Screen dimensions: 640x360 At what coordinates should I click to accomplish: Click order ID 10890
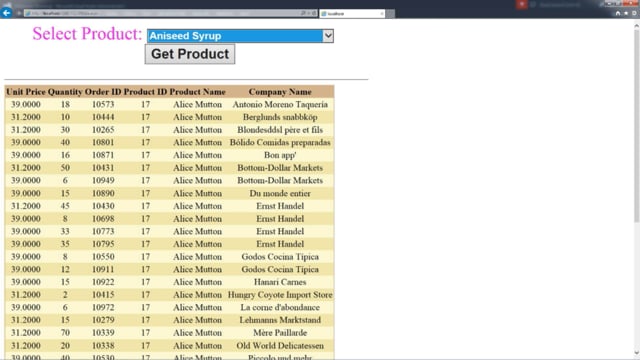tap(103, 193)
